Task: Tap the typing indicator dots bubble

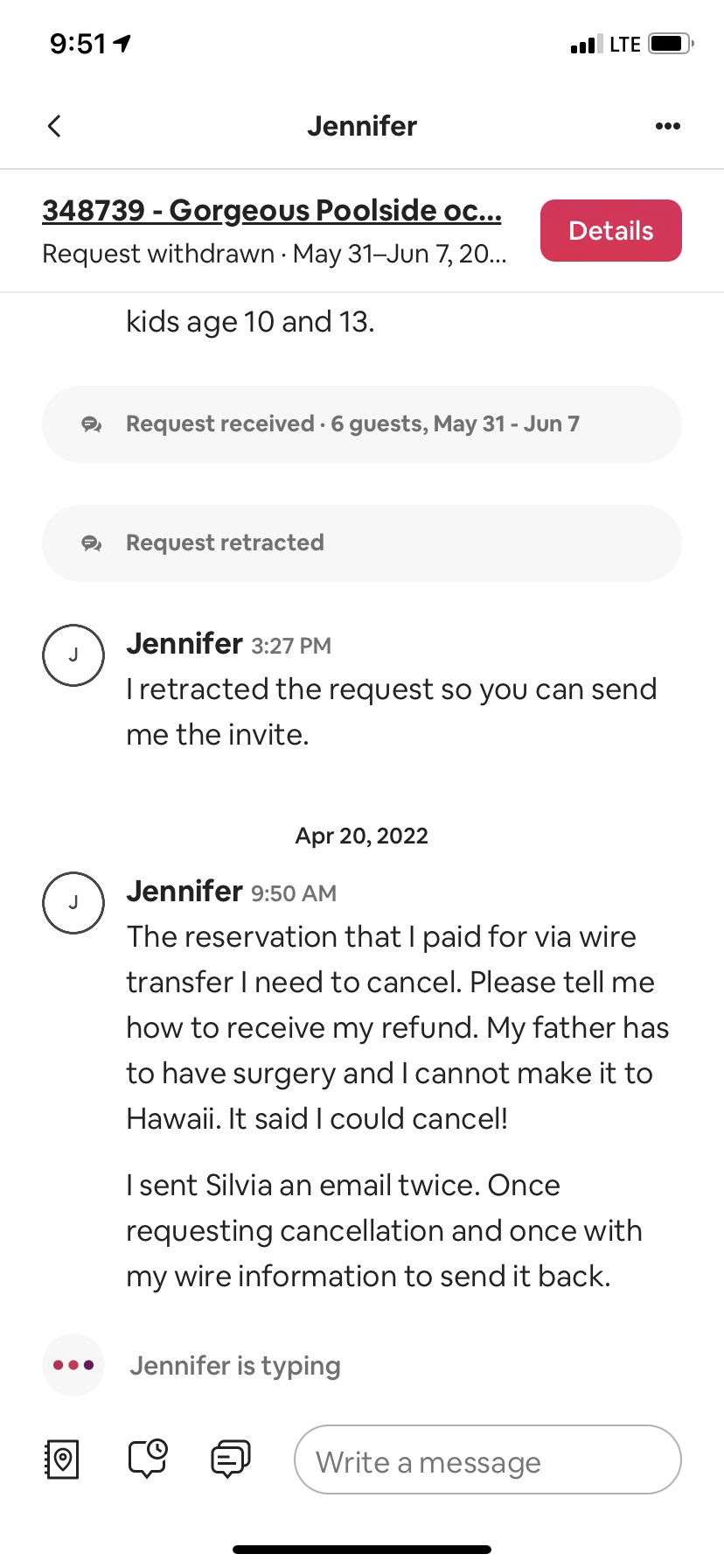Action: [73, 1365]
